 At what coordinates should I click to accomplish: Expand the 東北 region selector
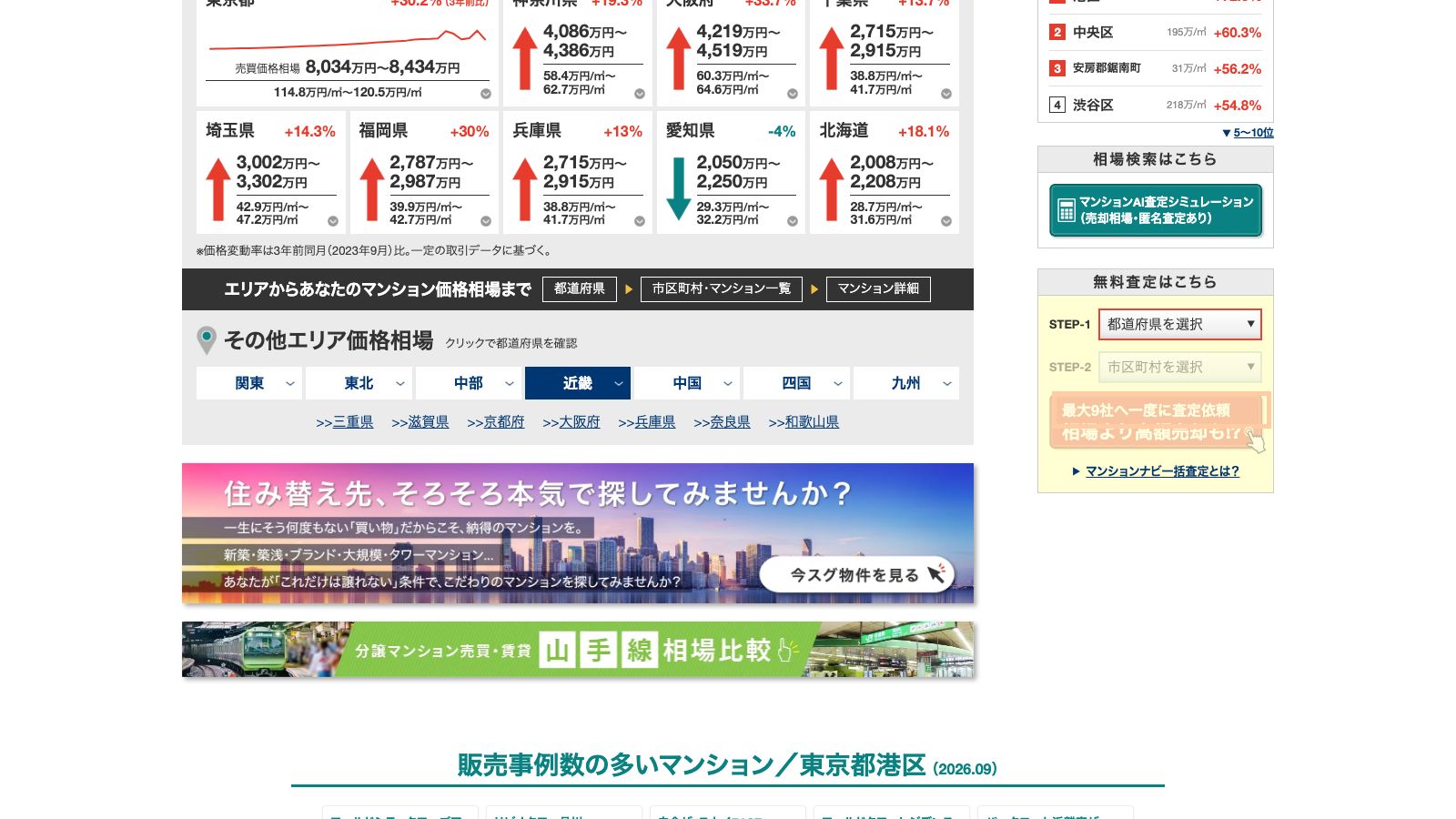click(x=359, y=383)
